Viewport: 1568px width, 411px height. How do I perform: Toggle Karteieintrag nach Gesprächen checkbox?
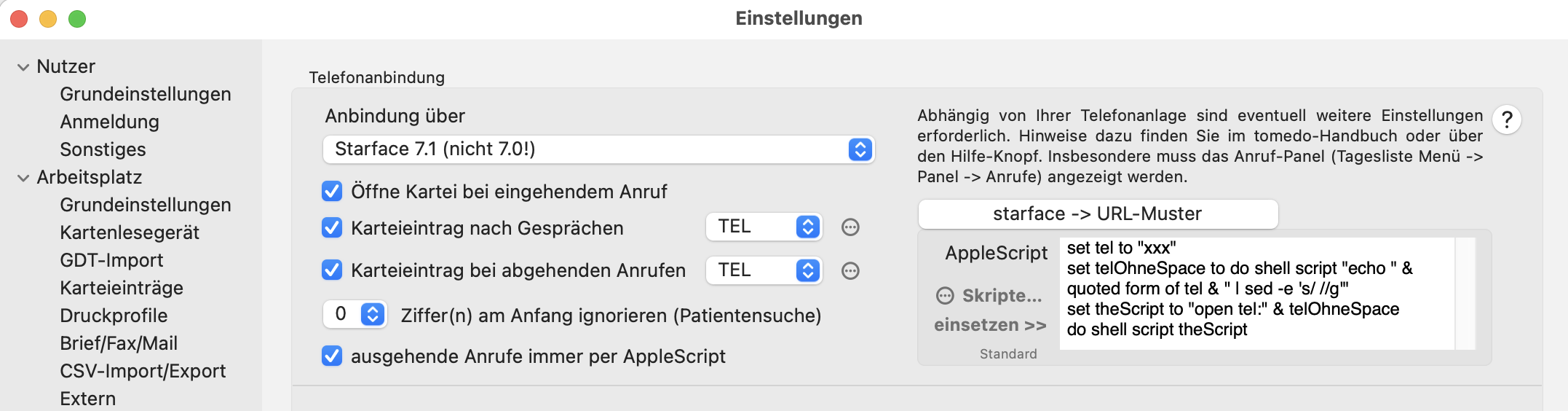[x=332, y=228]
